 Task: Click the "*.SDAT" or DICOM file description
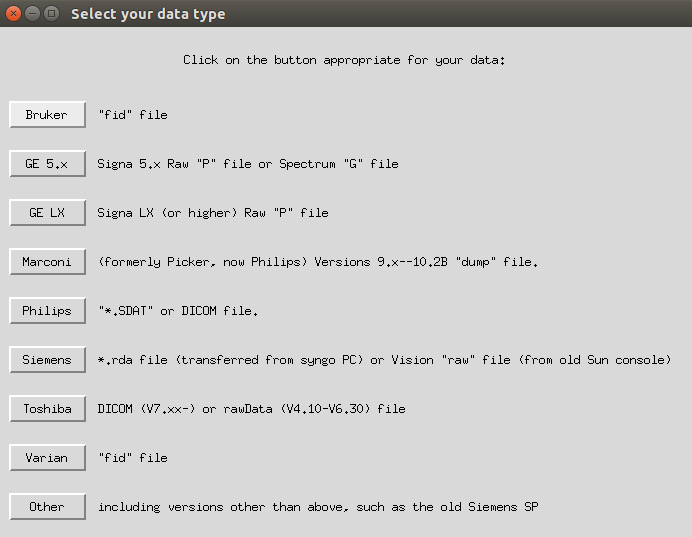pos(178,311)
